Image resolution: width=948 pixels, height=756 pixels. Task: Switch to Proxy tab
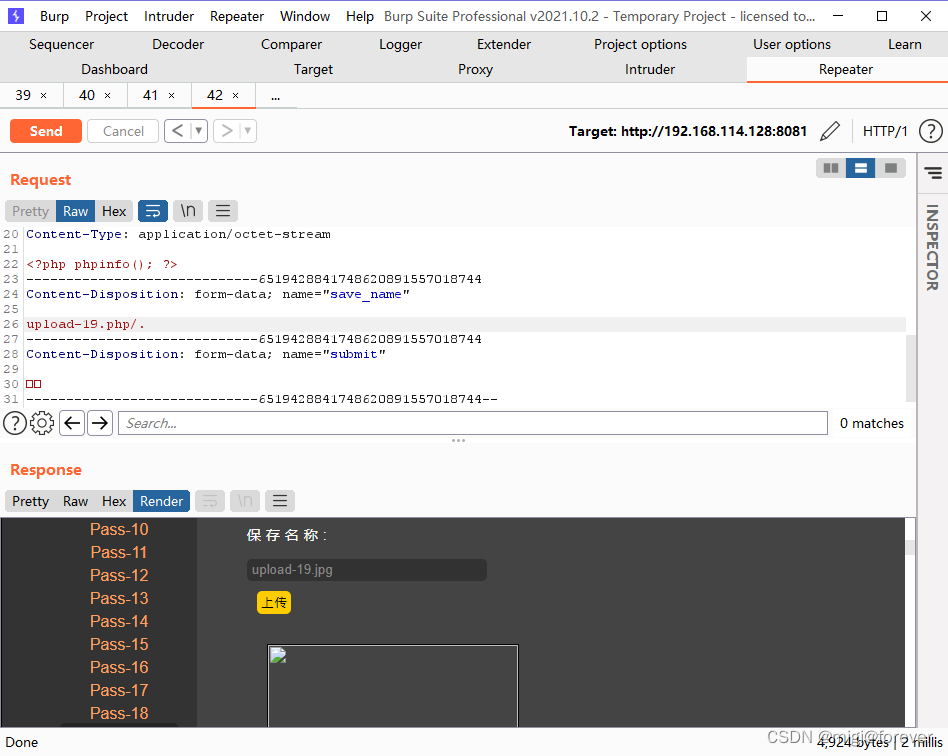click(x=475, y=70)
